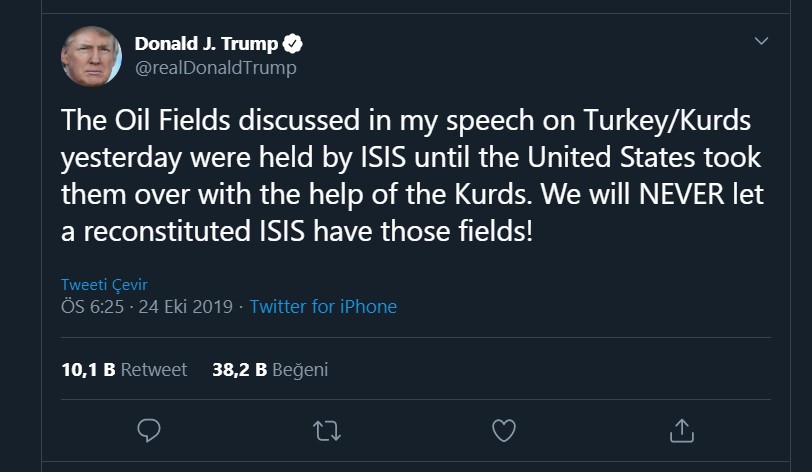Click the Tweeti Çevir translate link

(104, 284)
